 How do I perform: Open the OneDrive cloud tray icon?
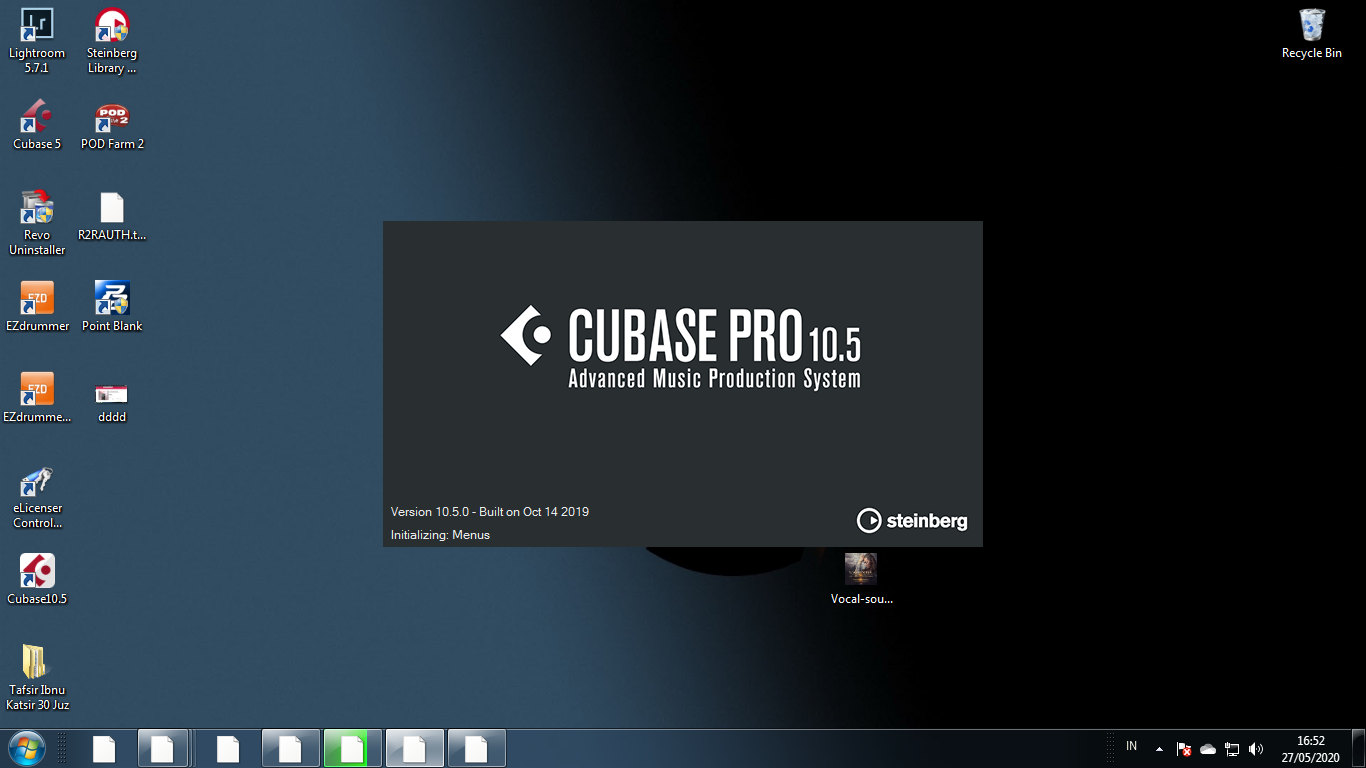1207,748
